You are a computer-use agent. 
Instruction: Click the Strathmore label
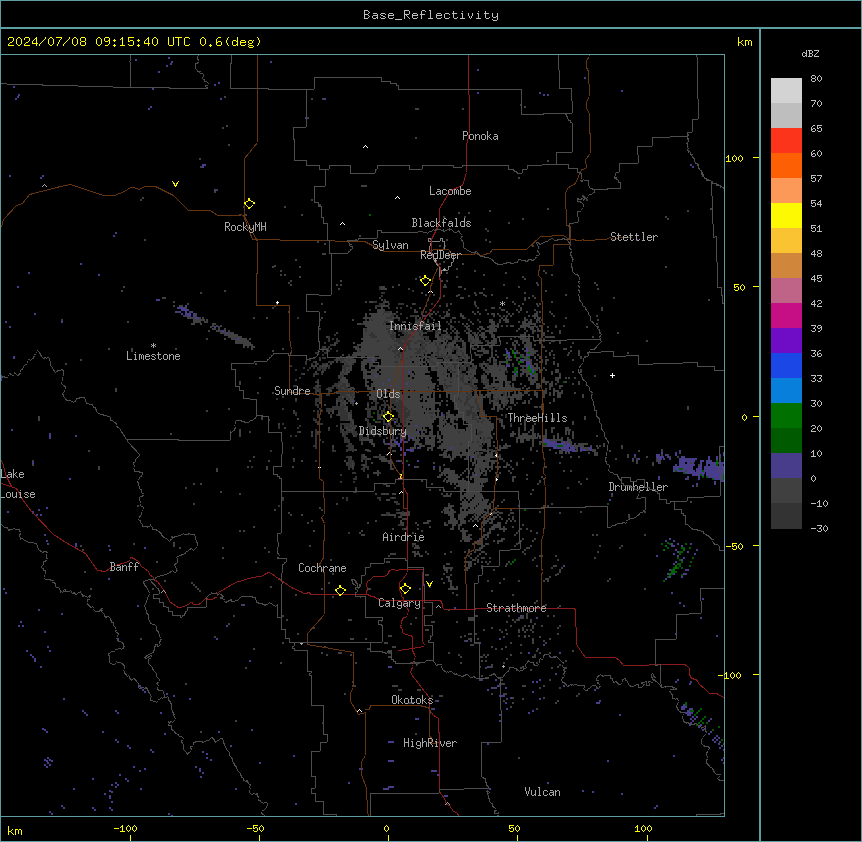point(516,608)
